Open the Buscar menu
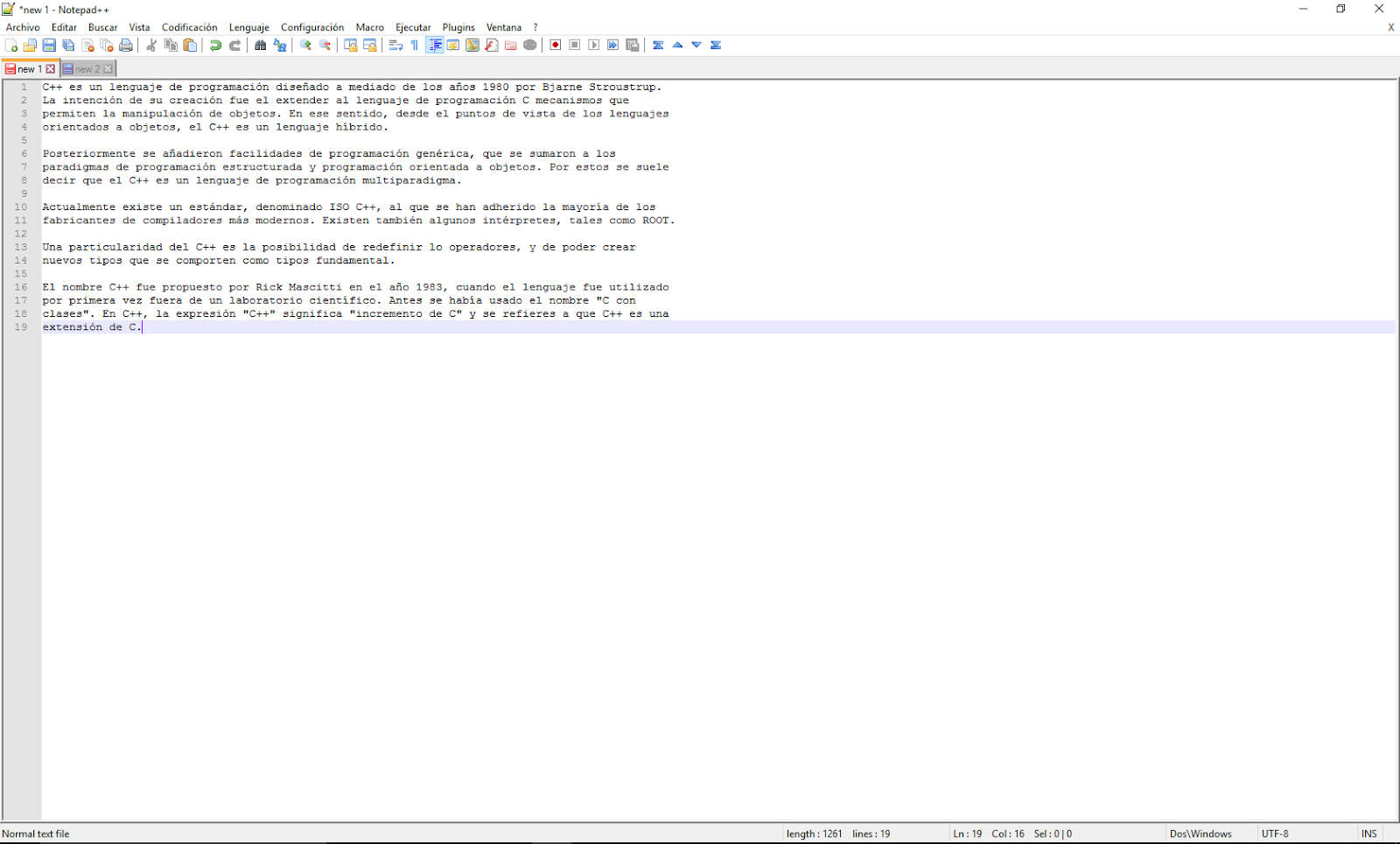Viewport: 1400px width, 844px height. (102, 27)
